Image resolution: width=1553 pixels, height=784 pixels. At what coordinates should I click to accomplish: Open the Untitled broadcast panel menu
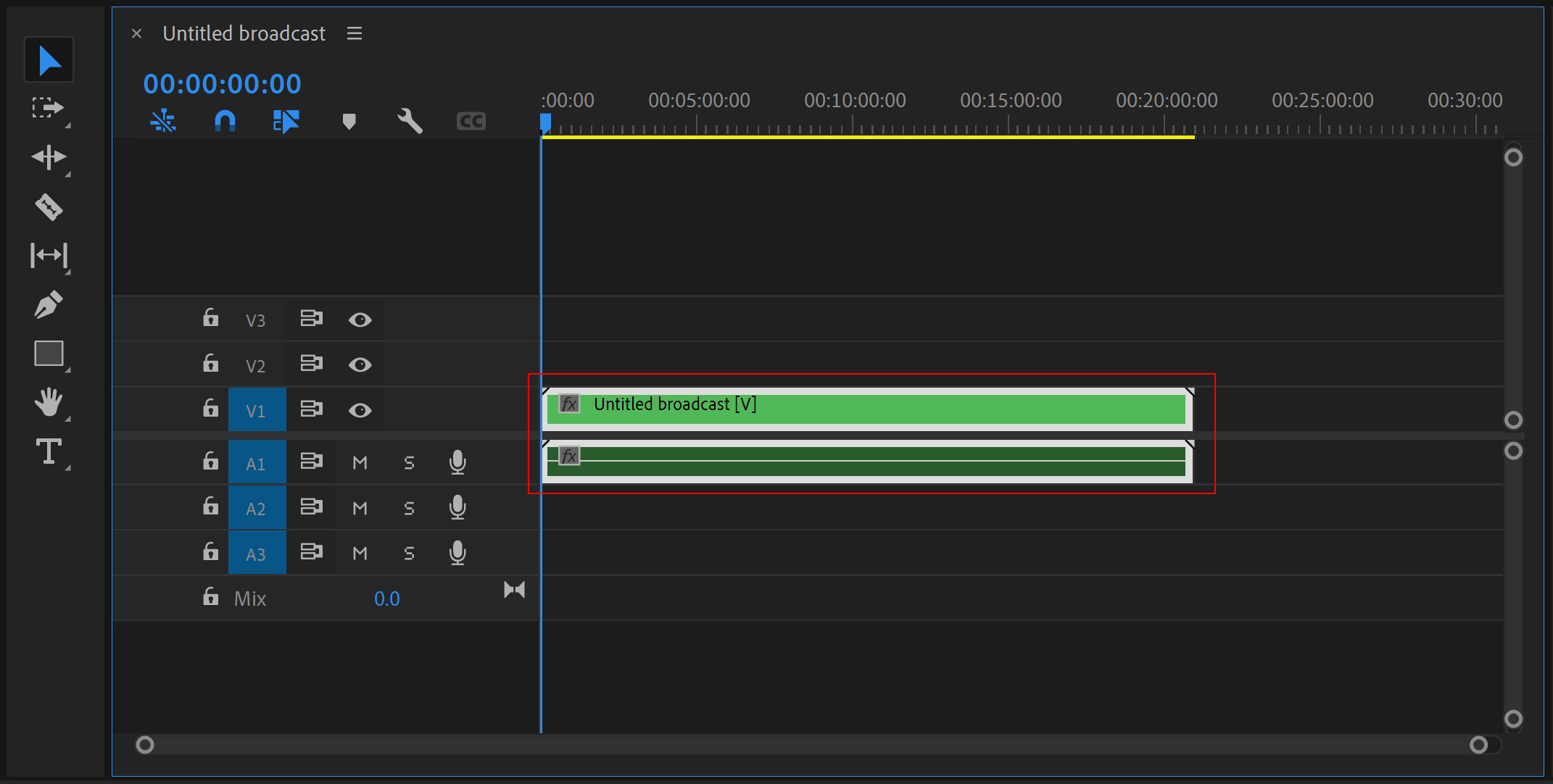click(355, 33)
